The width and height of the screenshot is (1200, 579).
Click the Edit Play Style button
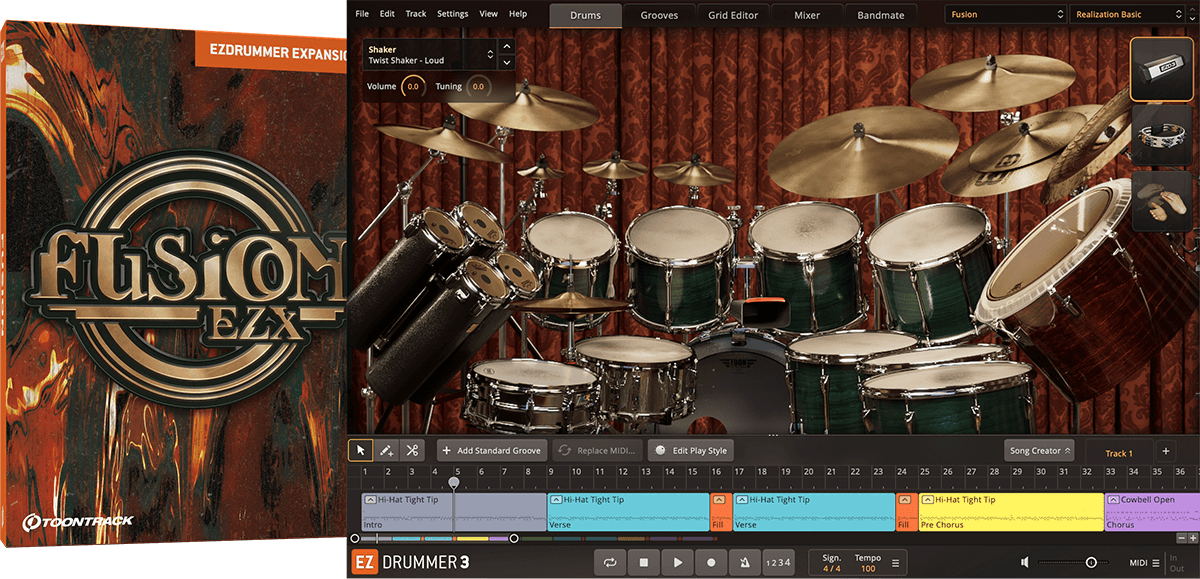[x=691, y=451]
